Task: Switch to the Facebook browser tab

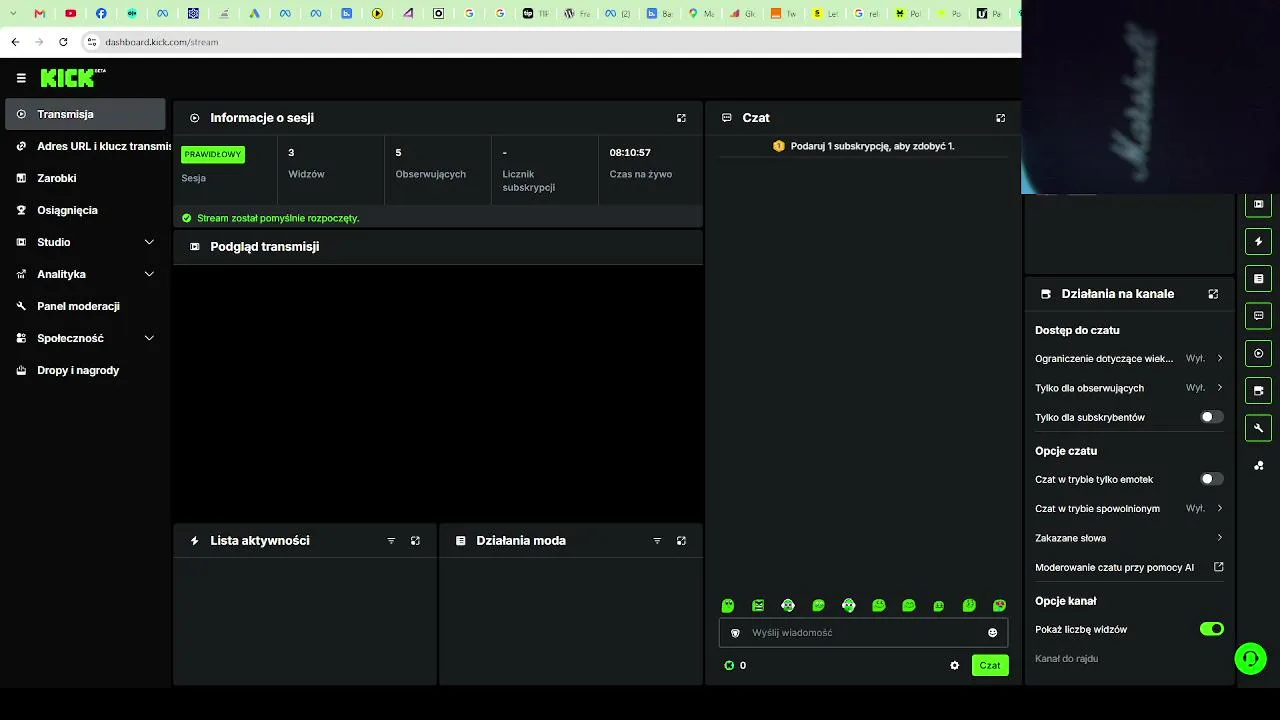Action: pyautogui.click(x=101, y=14)
